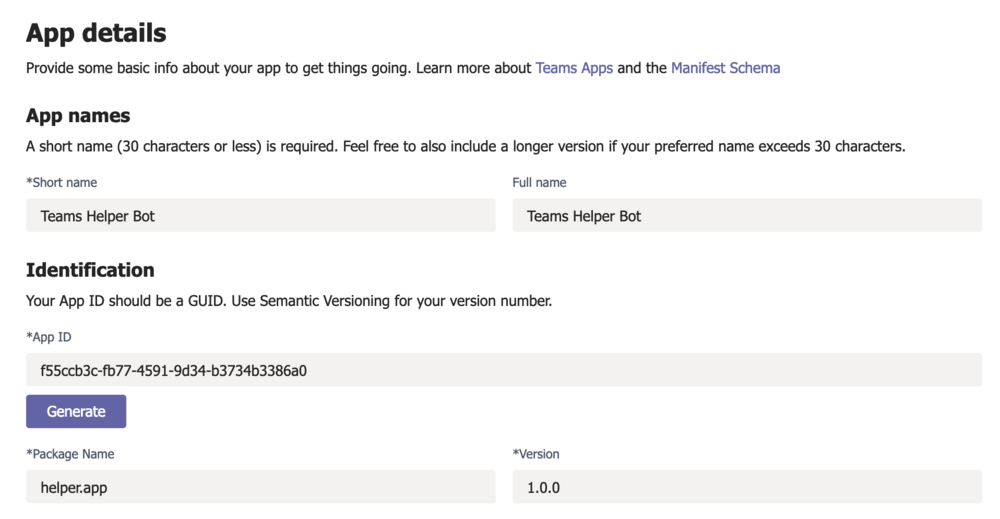Focus the Full name input field
The height and width of the screenshot is (519, 1000).
click(747, 216)
